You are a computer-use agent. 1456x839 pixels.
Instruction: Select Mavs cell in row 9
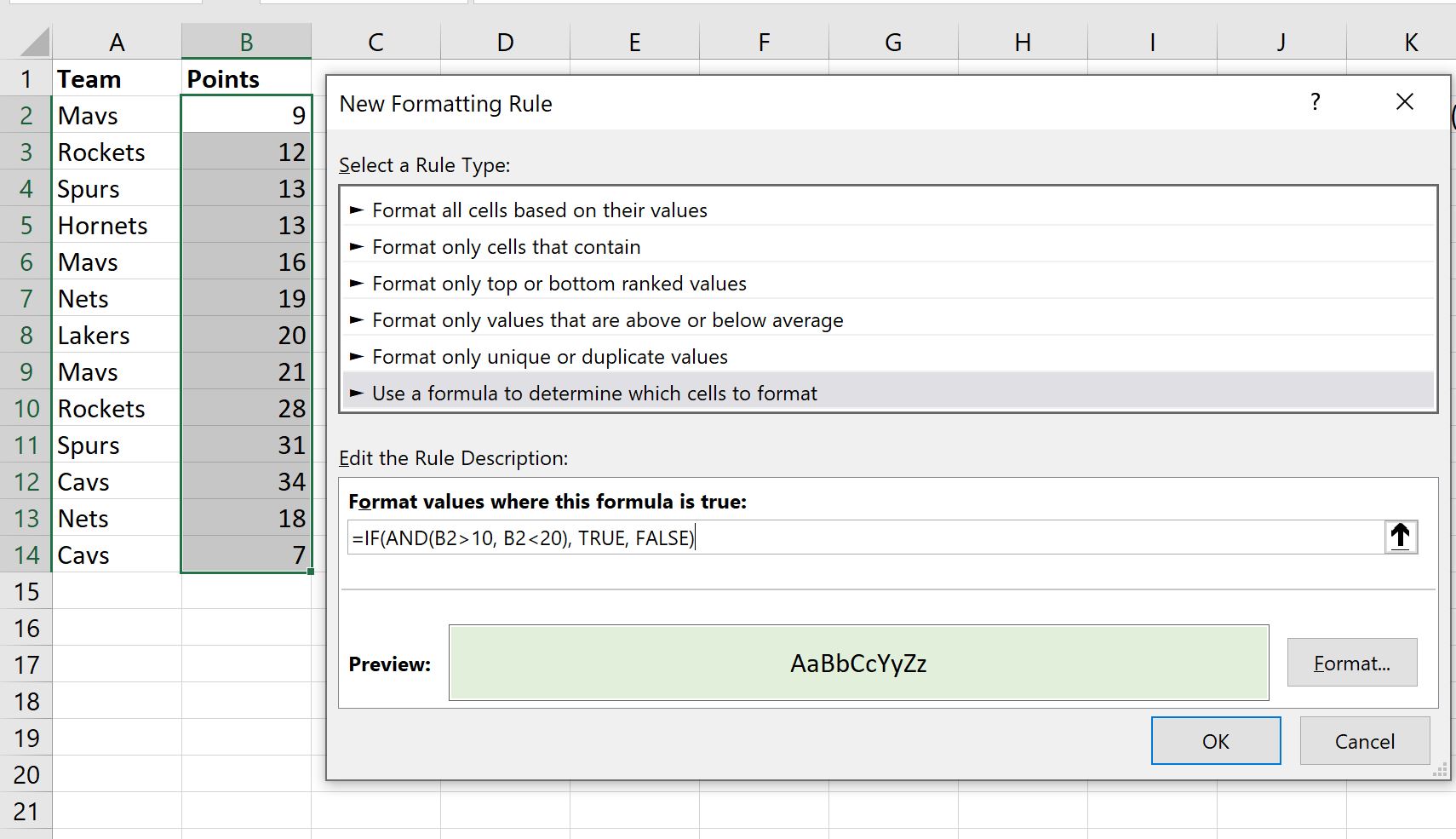pyautogui.click(x=117, y=371)
